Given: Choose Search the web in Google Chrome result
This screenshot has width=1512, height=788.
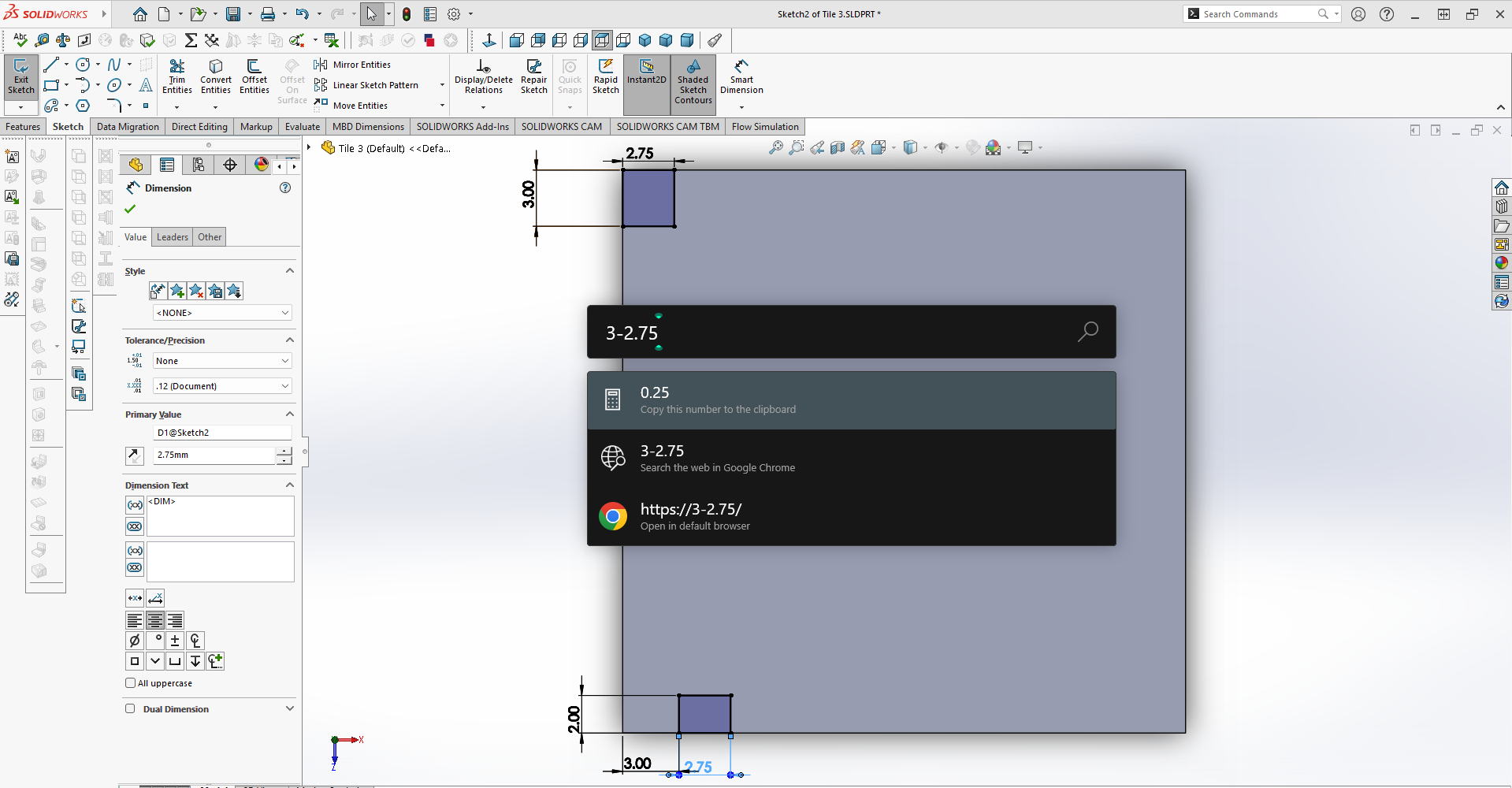Looking at the screenshot, I should tap(851, 459).
